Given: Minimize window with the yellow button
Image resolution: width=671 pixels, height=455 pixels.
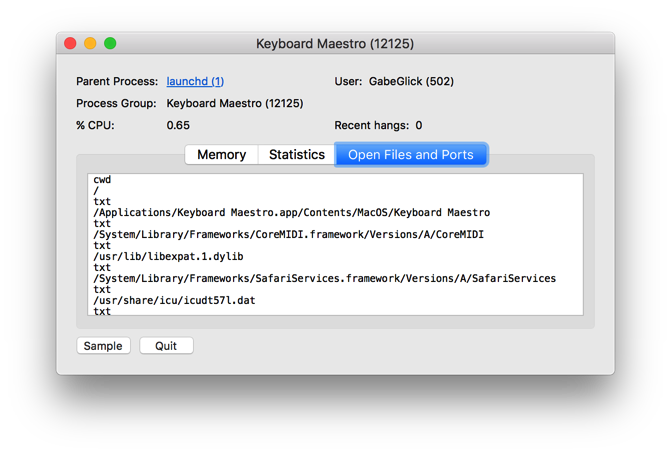Looking at the screenshot, I should [x=90, y=43].
